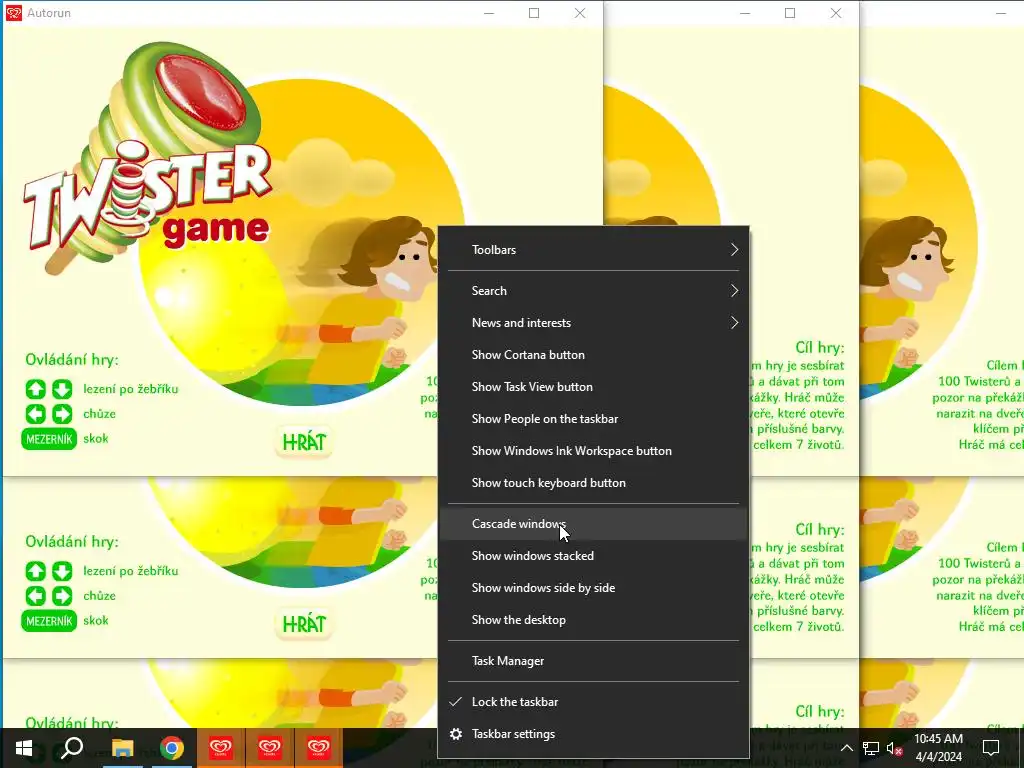Click the muted volume tray icon
1024x768 pixels.
click(x=894, y=748)
